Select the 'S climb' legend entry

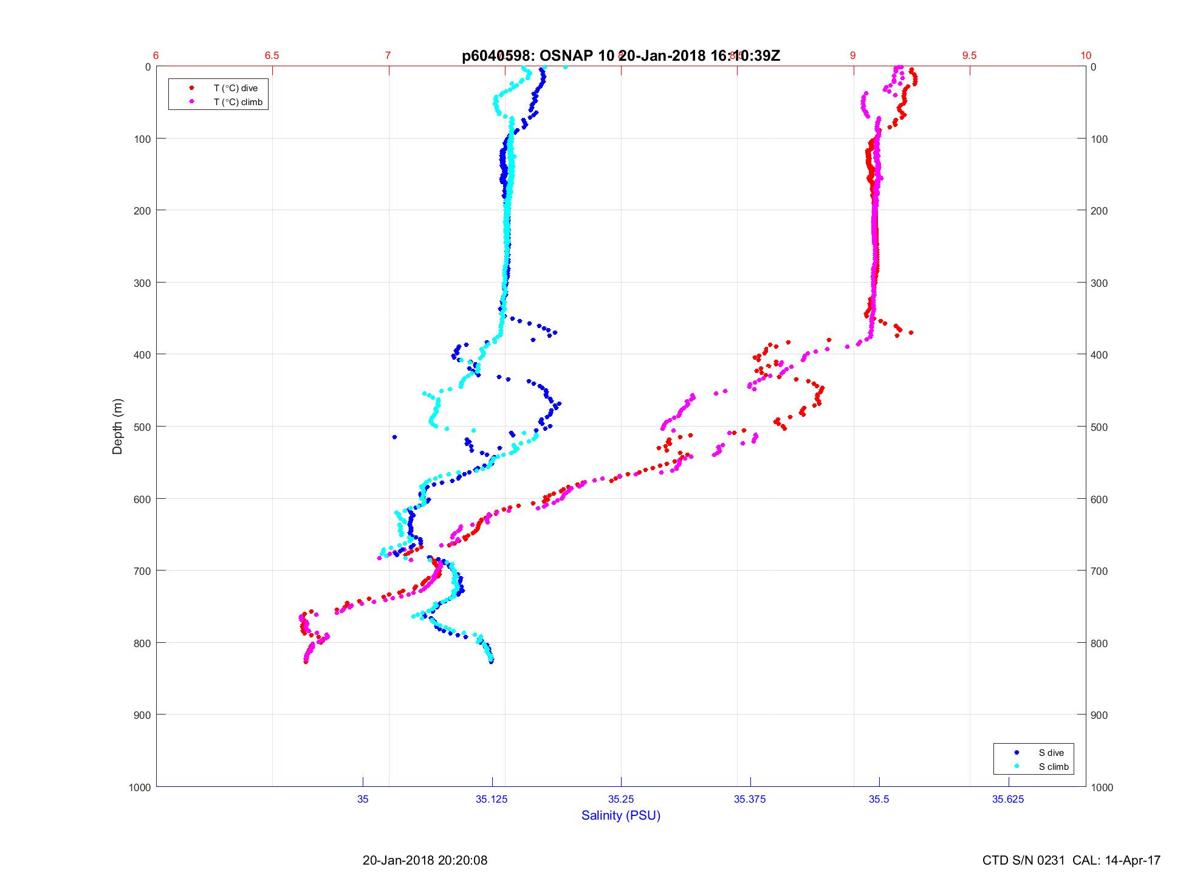(x=1053, y=766)
